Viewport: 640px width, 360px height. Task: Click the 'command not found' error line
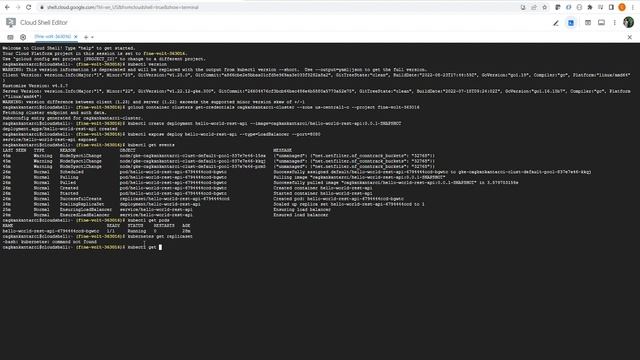click(49, 242)
